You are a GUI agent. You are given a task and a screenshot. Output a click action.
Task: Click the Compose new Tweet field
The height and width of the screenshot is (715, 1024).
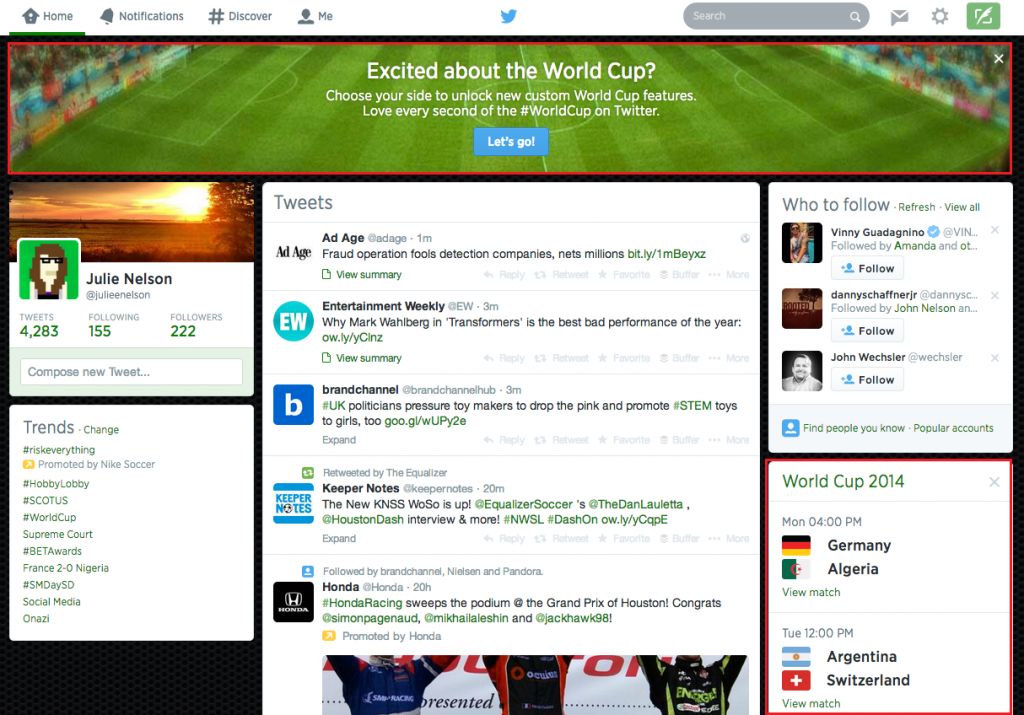point(131,372)
